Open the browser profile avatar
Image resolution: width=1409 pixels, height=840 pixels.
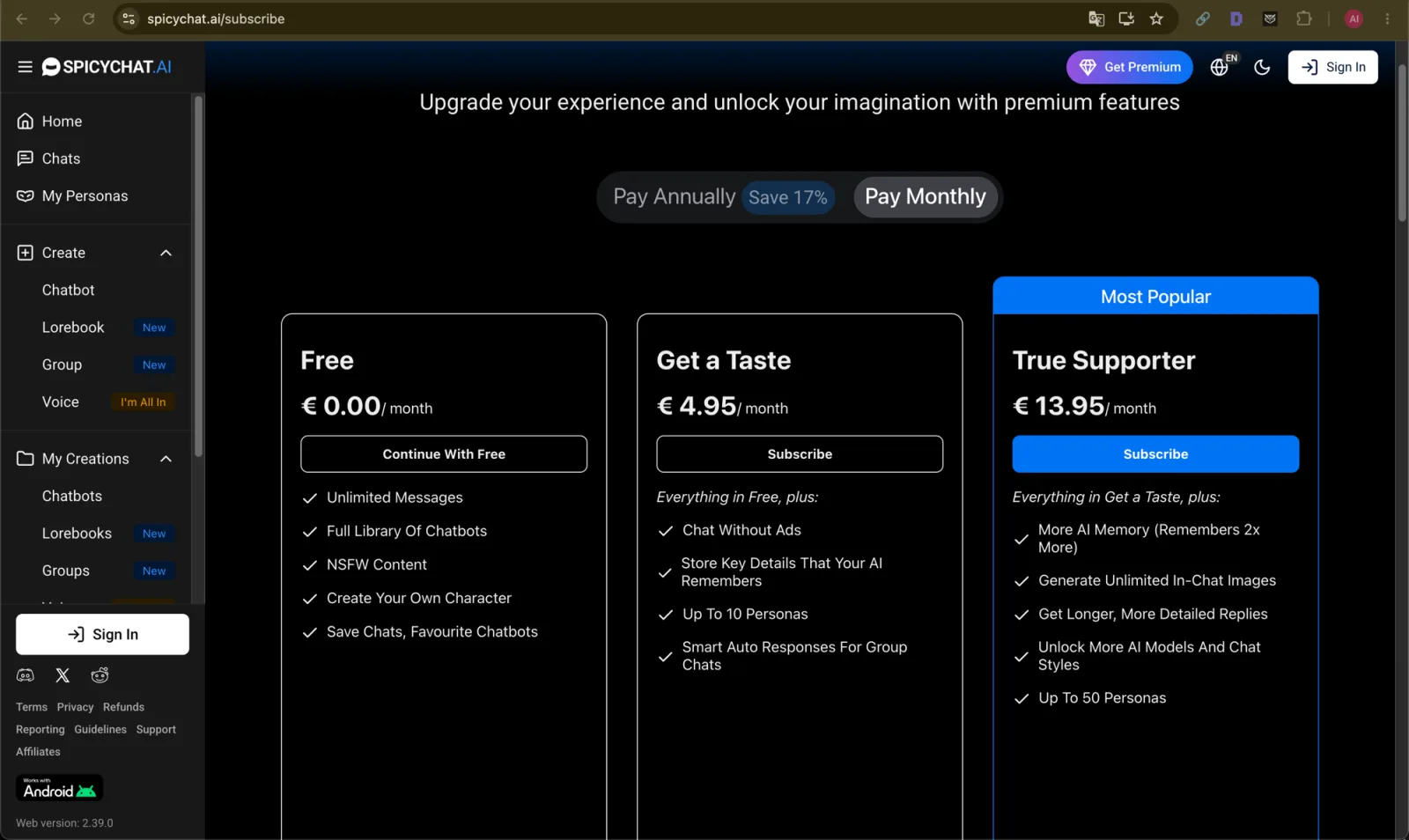pyautogui.click(x=1354, y=18)
